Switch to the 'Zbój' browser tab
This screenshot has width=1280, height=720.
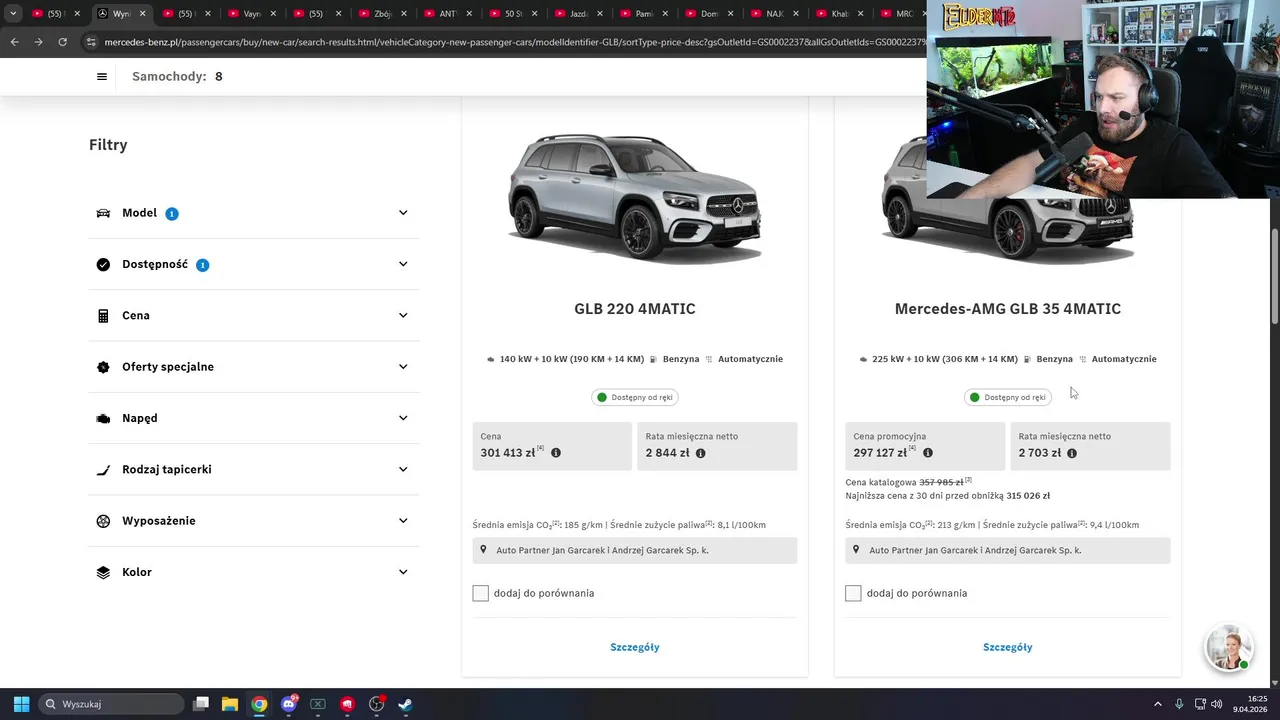pyautogui.click(x=381, y=14)
